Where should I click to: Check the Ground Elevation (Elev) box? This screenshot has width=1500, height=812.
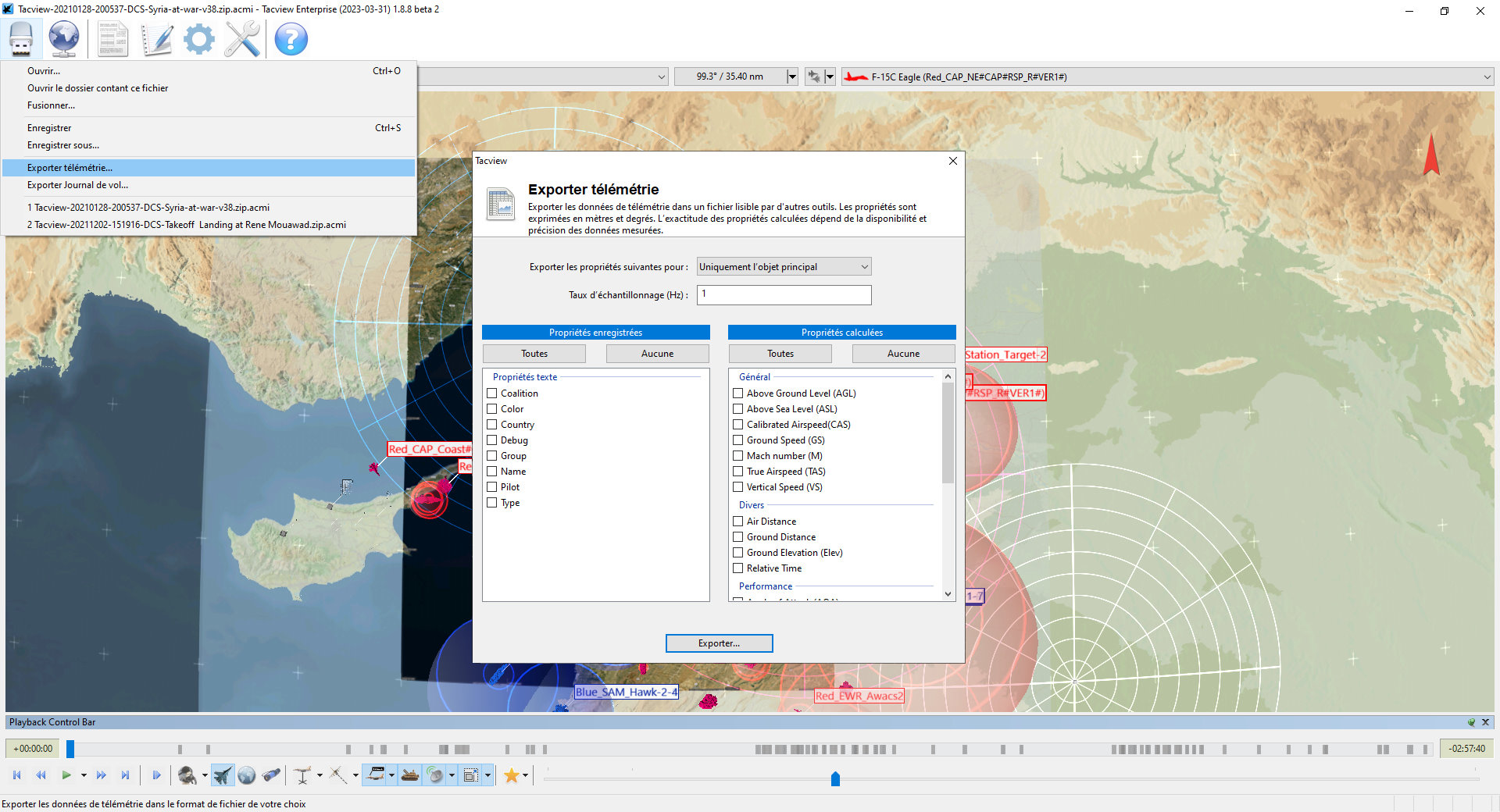click(x=738, y=553)
